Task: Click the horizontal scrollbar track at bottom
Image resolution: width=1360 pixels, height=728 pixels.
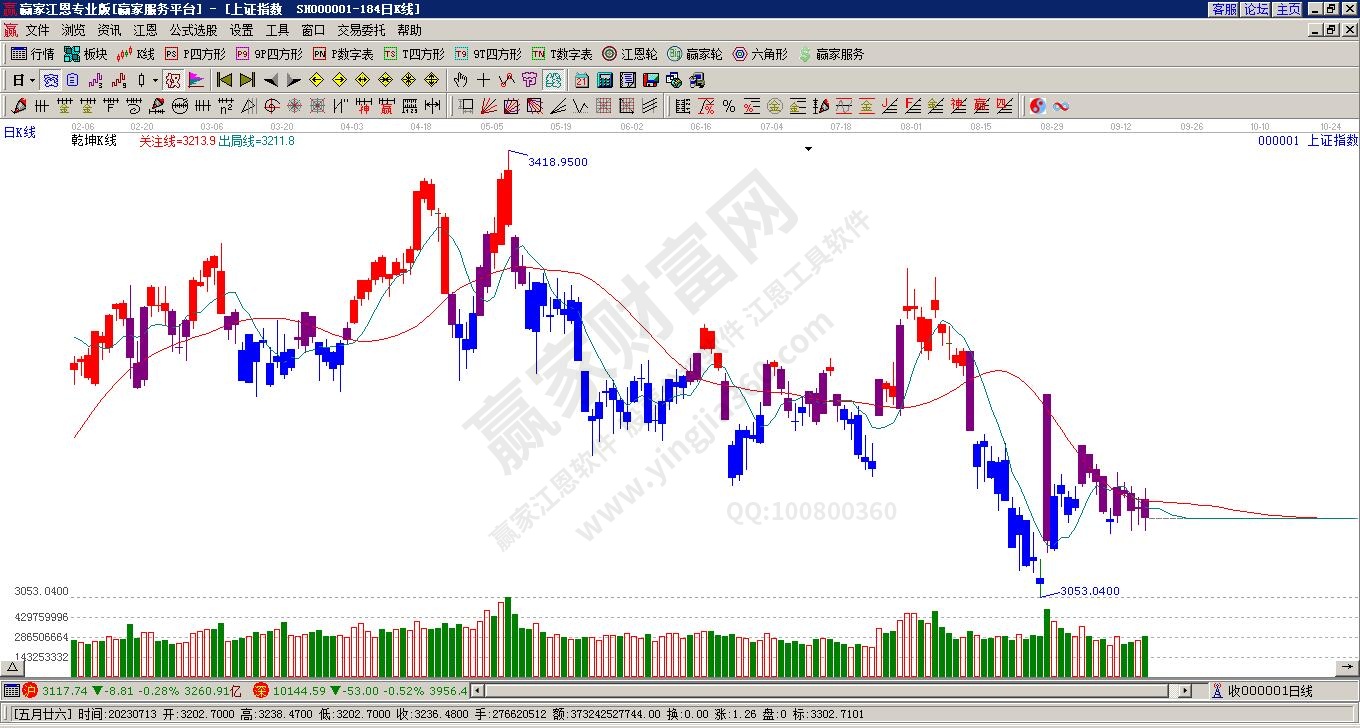Action: coord(820,690)
